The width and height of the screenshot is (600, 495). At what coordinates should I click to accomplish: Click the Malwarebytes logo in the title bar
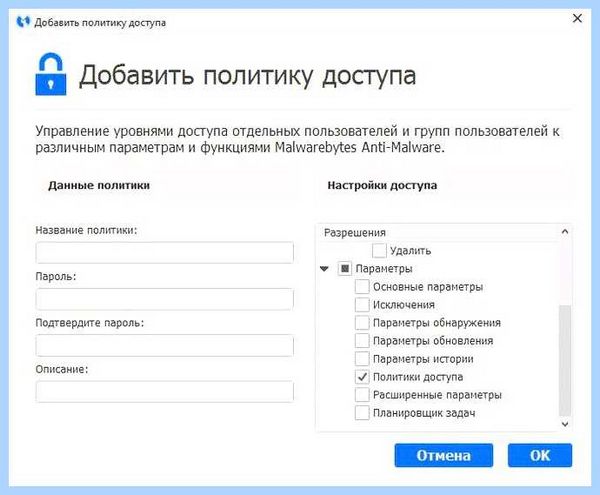[23, 22]
